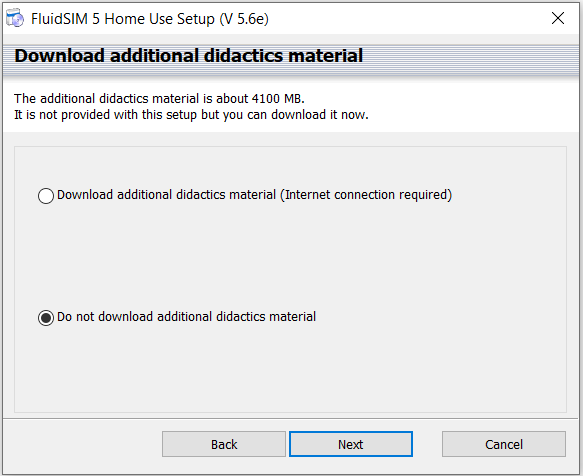The image size is (583, 476).
Task: Proceed by clicking the Next button
Action: click(x=351, y=444)
